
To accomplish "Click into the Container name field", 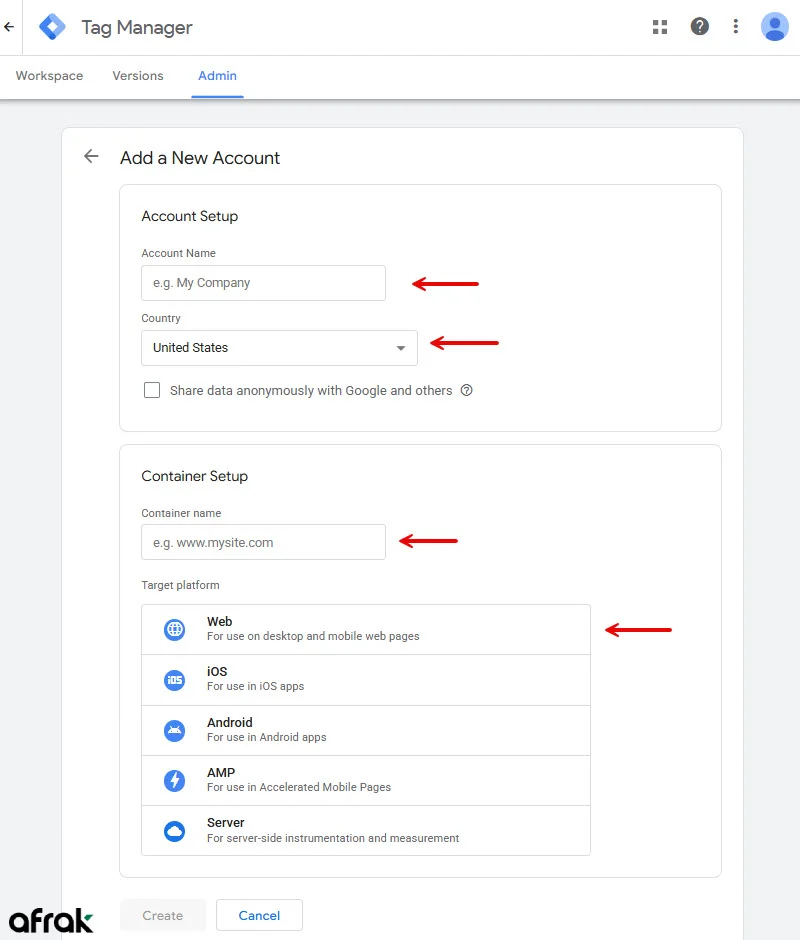I will [263, 543].
